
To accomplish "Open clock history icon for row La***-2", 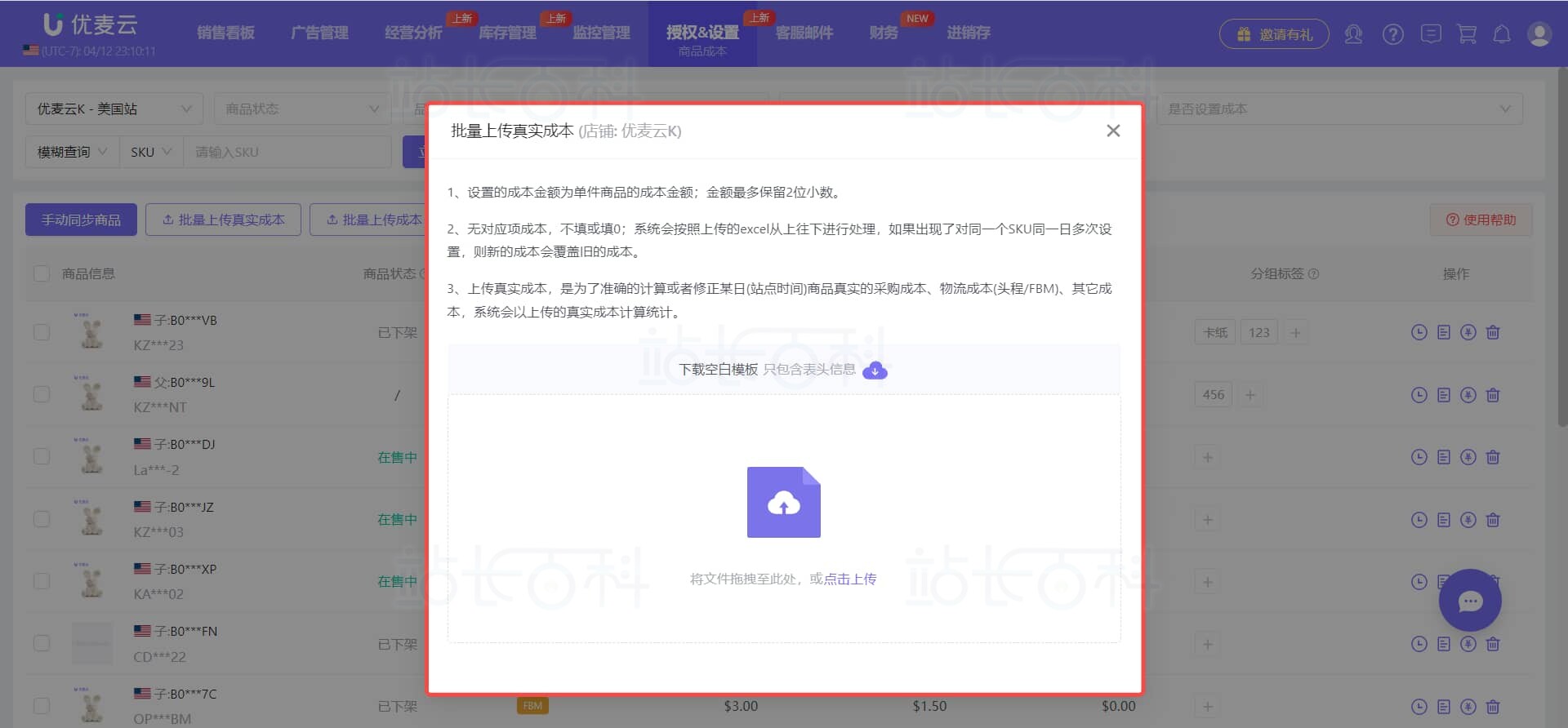I will point(1419,457).
